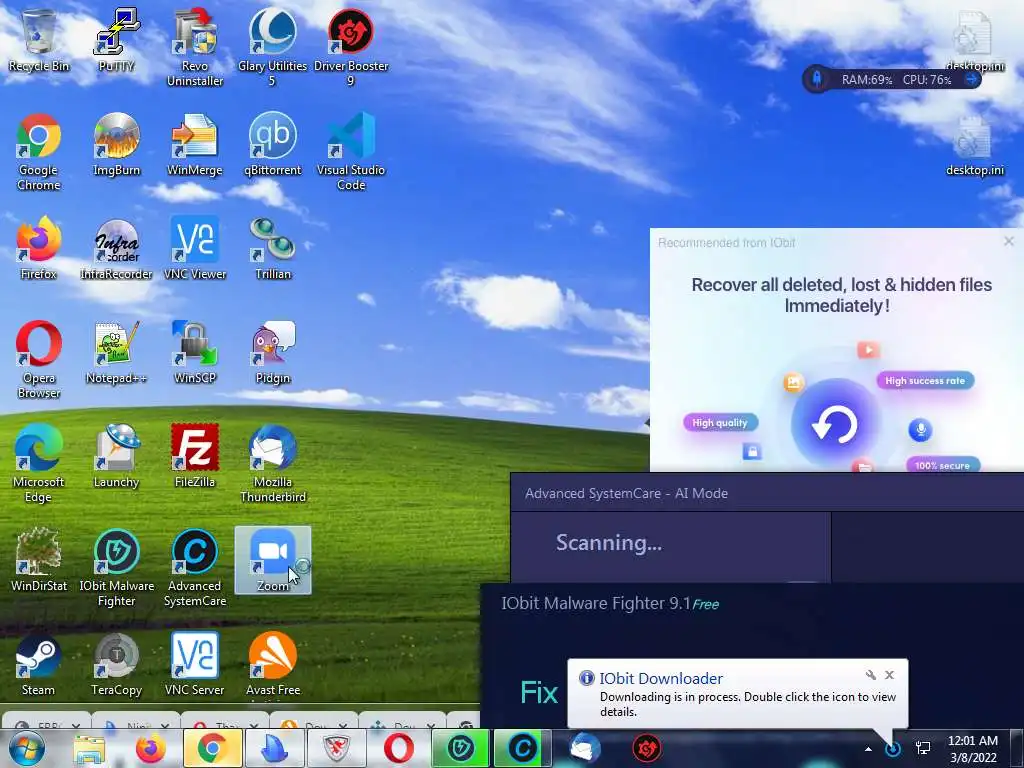Select the Firefox desktop shortcut
This screenshot has width=1024, height=768.
click(39, 249)
